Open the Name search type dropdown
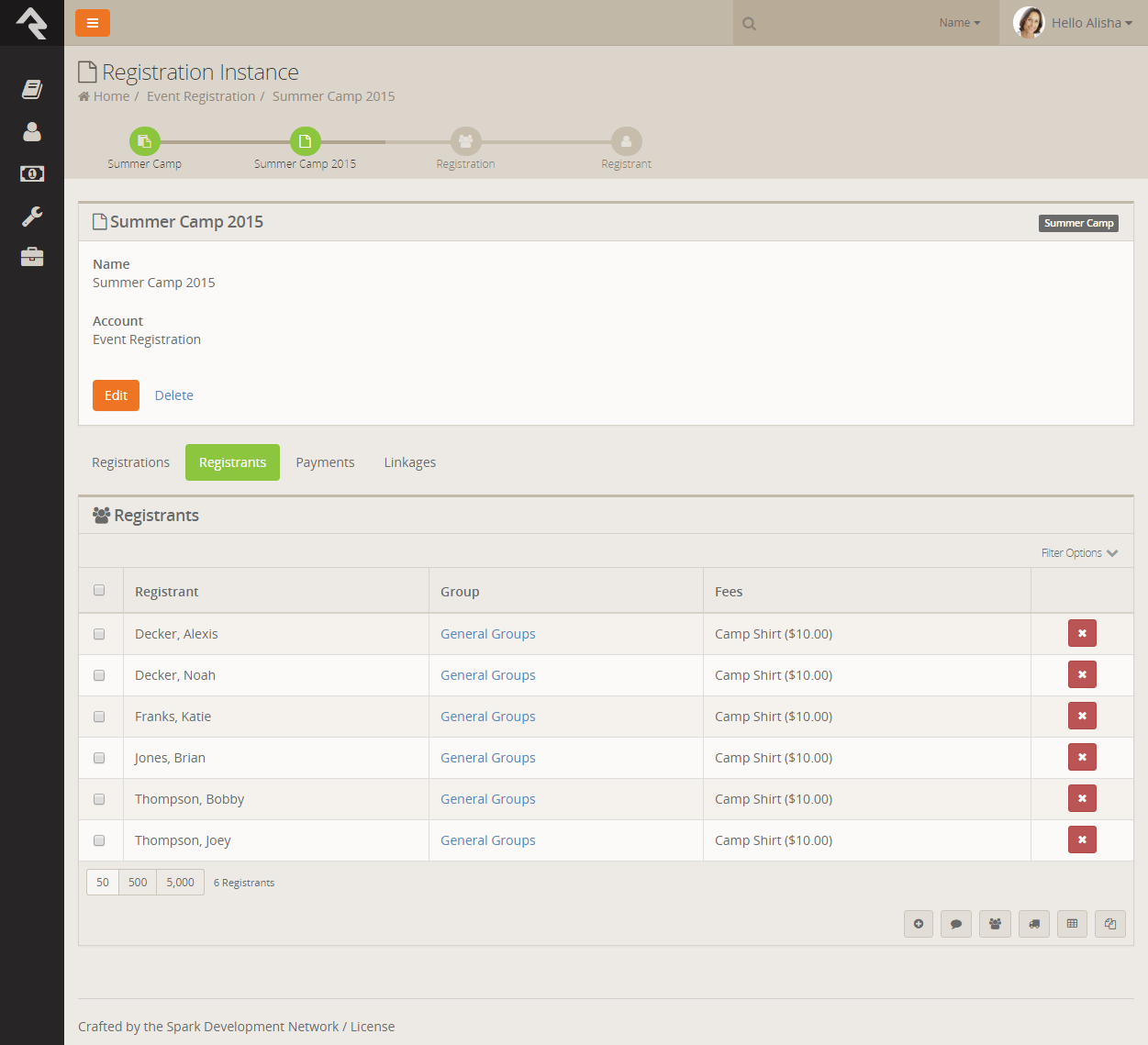1148x1045 pixels. pos(959,23)
